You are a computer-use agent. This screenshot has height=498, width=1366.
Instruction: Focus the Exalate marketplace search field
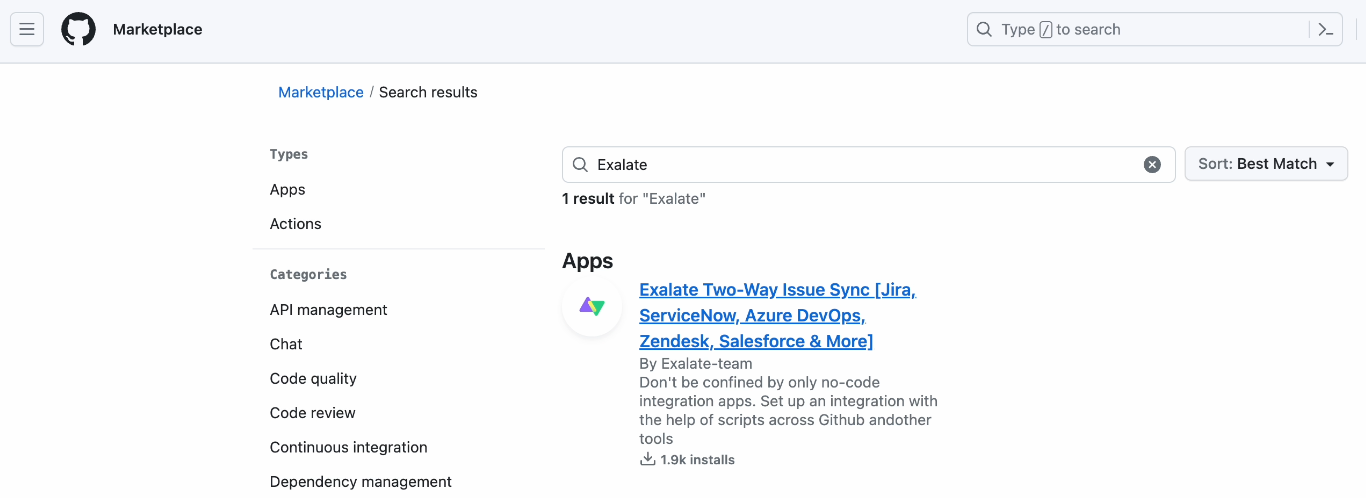point(860,165)
